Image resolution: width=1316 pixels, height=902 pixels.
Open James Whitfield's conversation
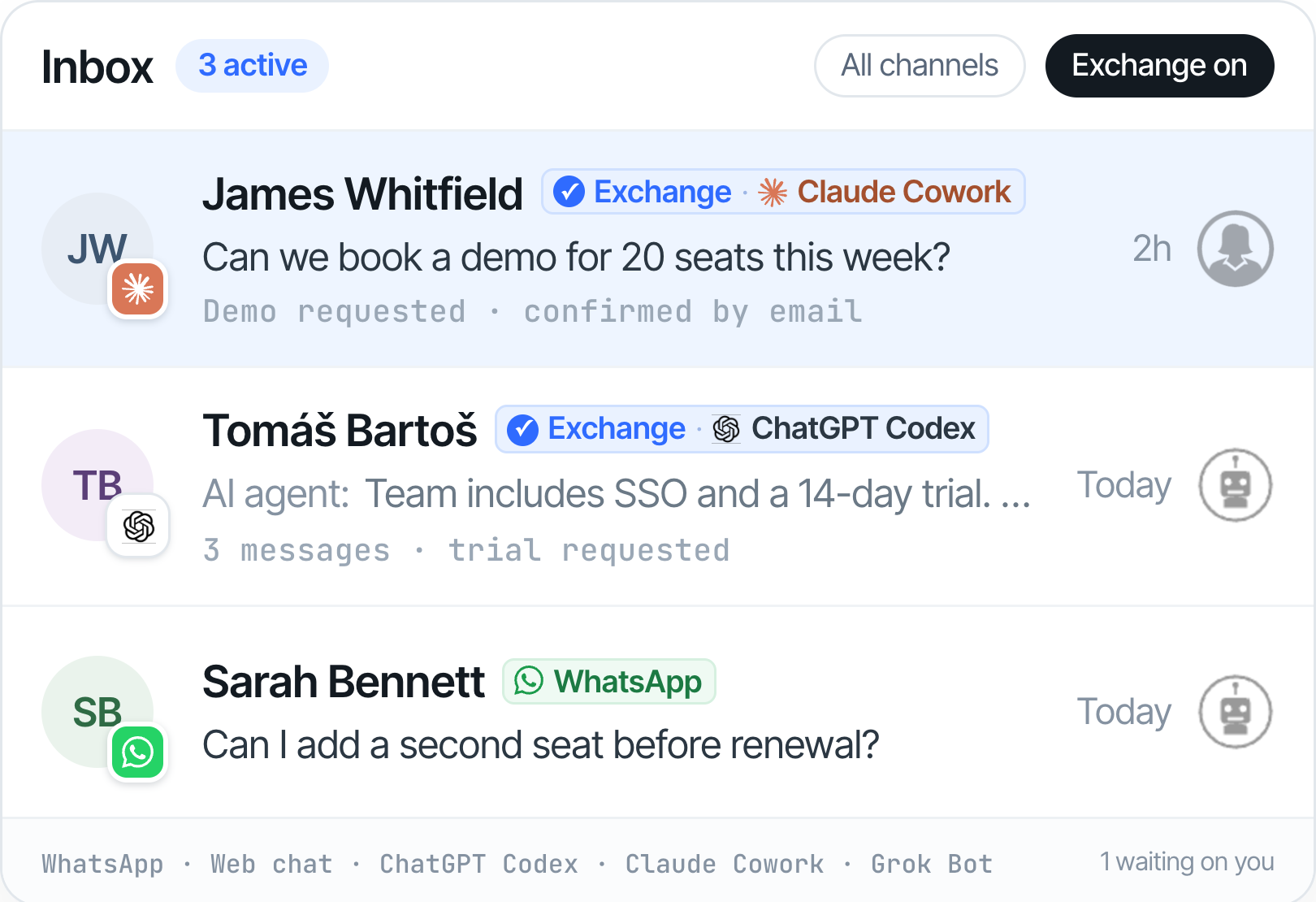pyautogui.click(x=658, y=249)
